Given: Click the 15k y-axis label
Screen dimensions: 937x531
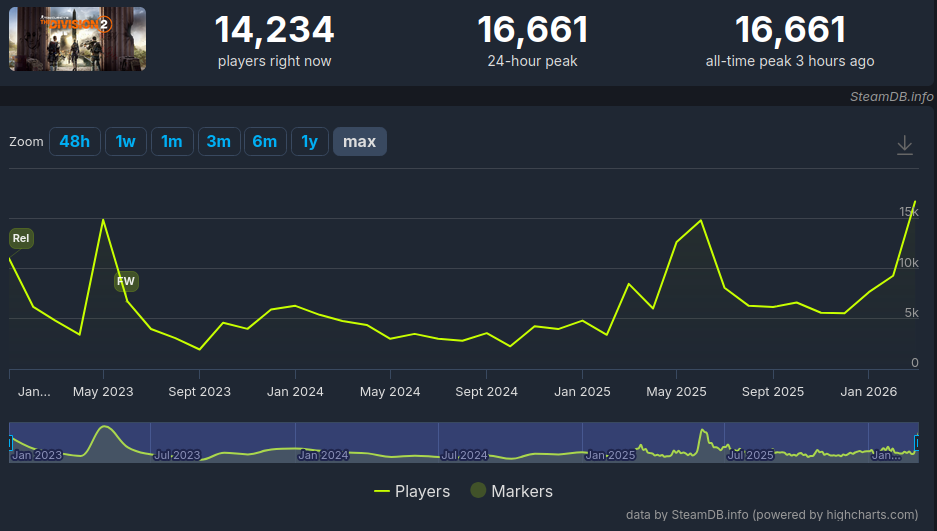Looking at the screenshot, I should pos(909,212).
